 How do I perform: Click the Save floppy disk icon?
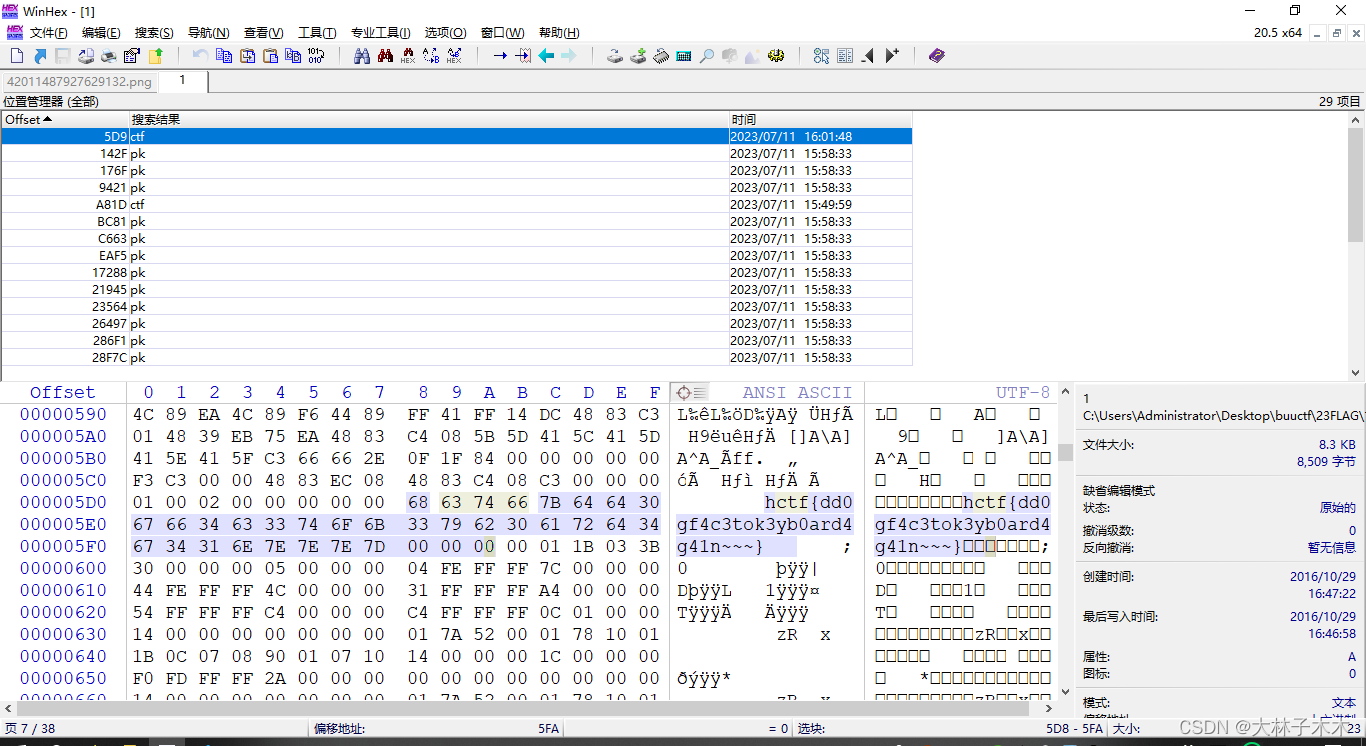tap(62, 56)
